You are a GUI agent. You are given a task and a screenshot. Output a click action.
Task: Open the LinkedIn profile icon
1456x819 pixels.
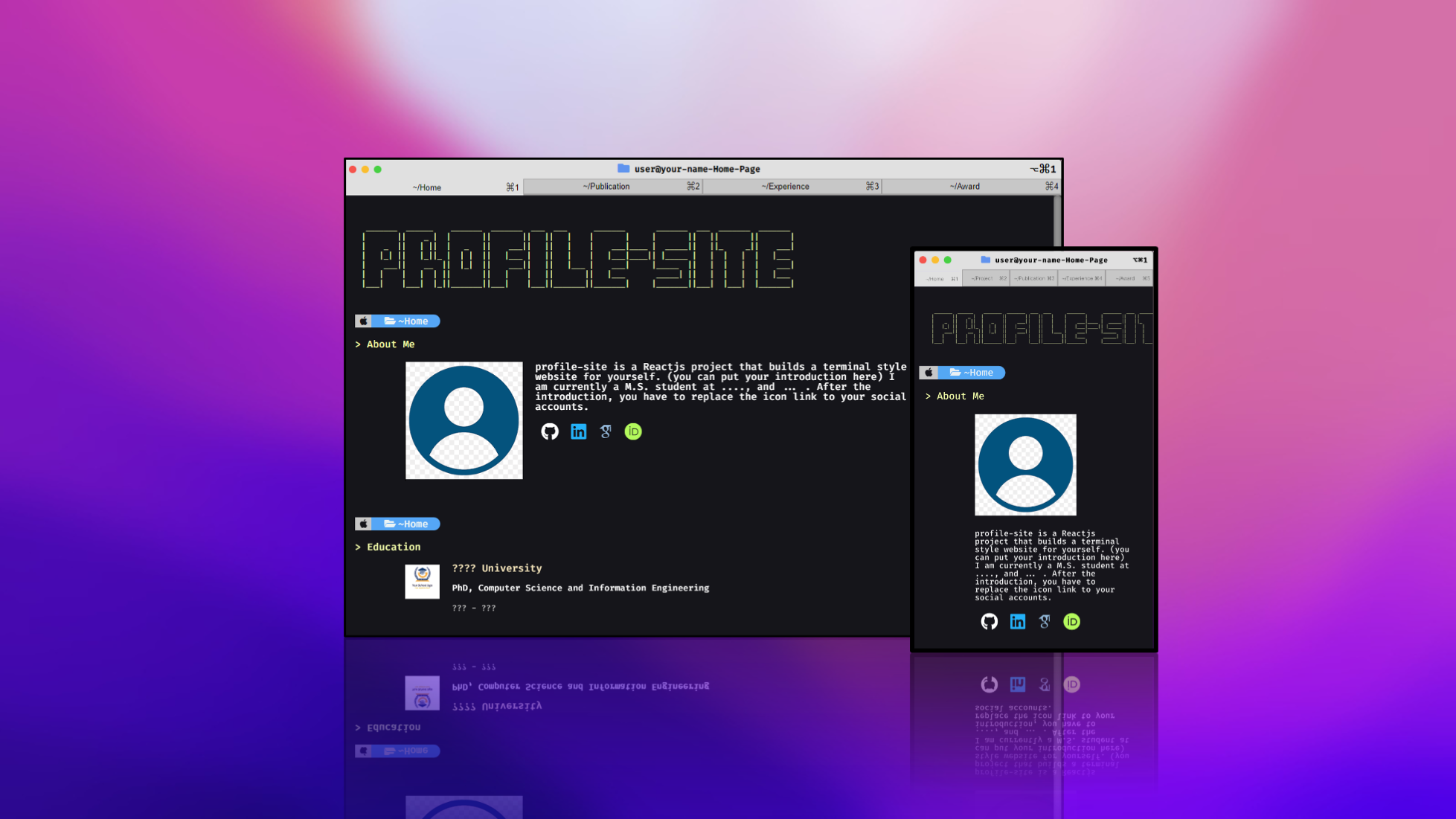coord(578,431)
